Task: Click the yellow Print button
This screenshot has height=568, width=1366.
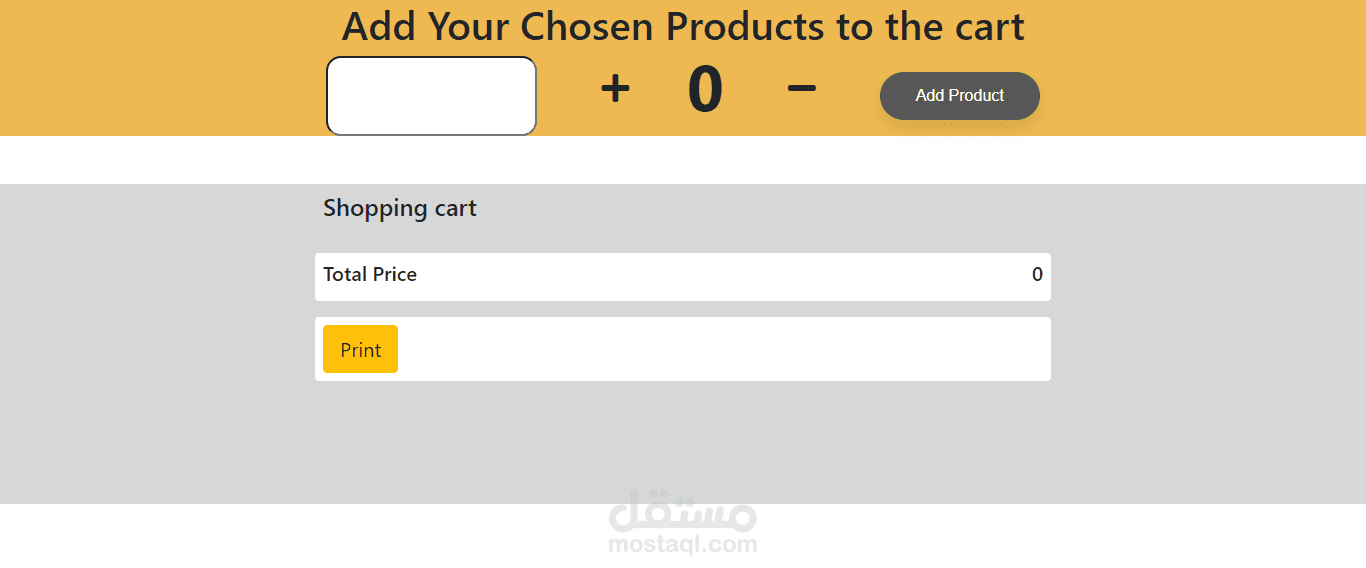Action: [360, 349]
